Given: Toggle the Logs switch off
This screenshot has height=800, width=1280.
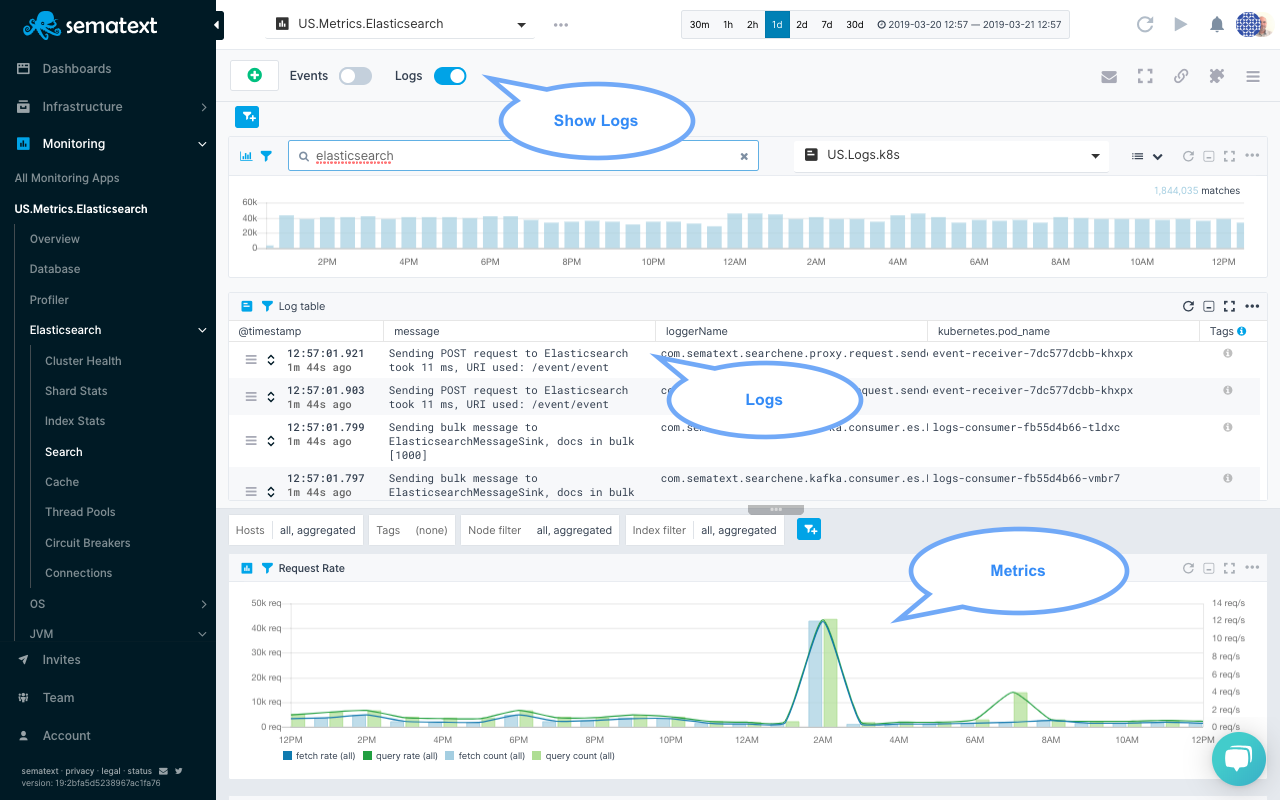Looking at the screenshot, I should 450,76.
